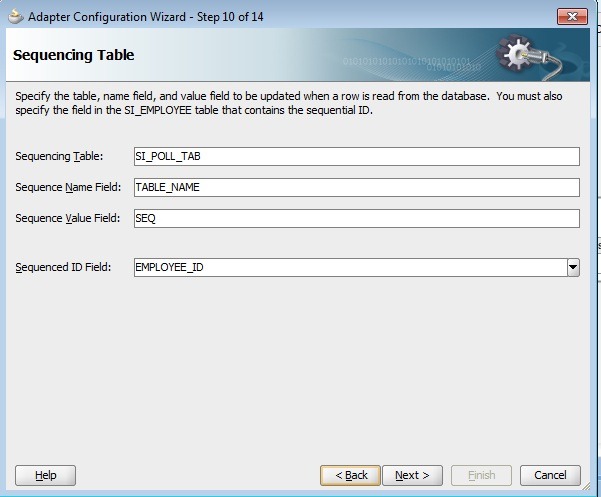
Task: Expand the Sequenced ID Field dropdown arrow
Action: coord(573,267)
